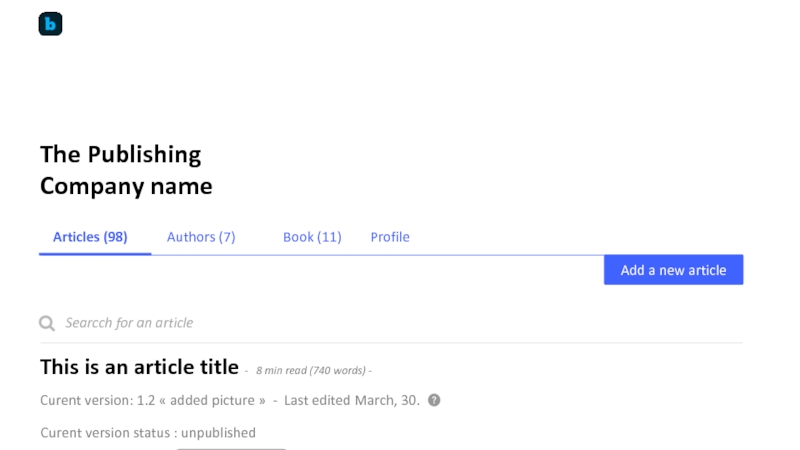Click the 8 min read label
800x450 pixels.
(x=281, y=371)
